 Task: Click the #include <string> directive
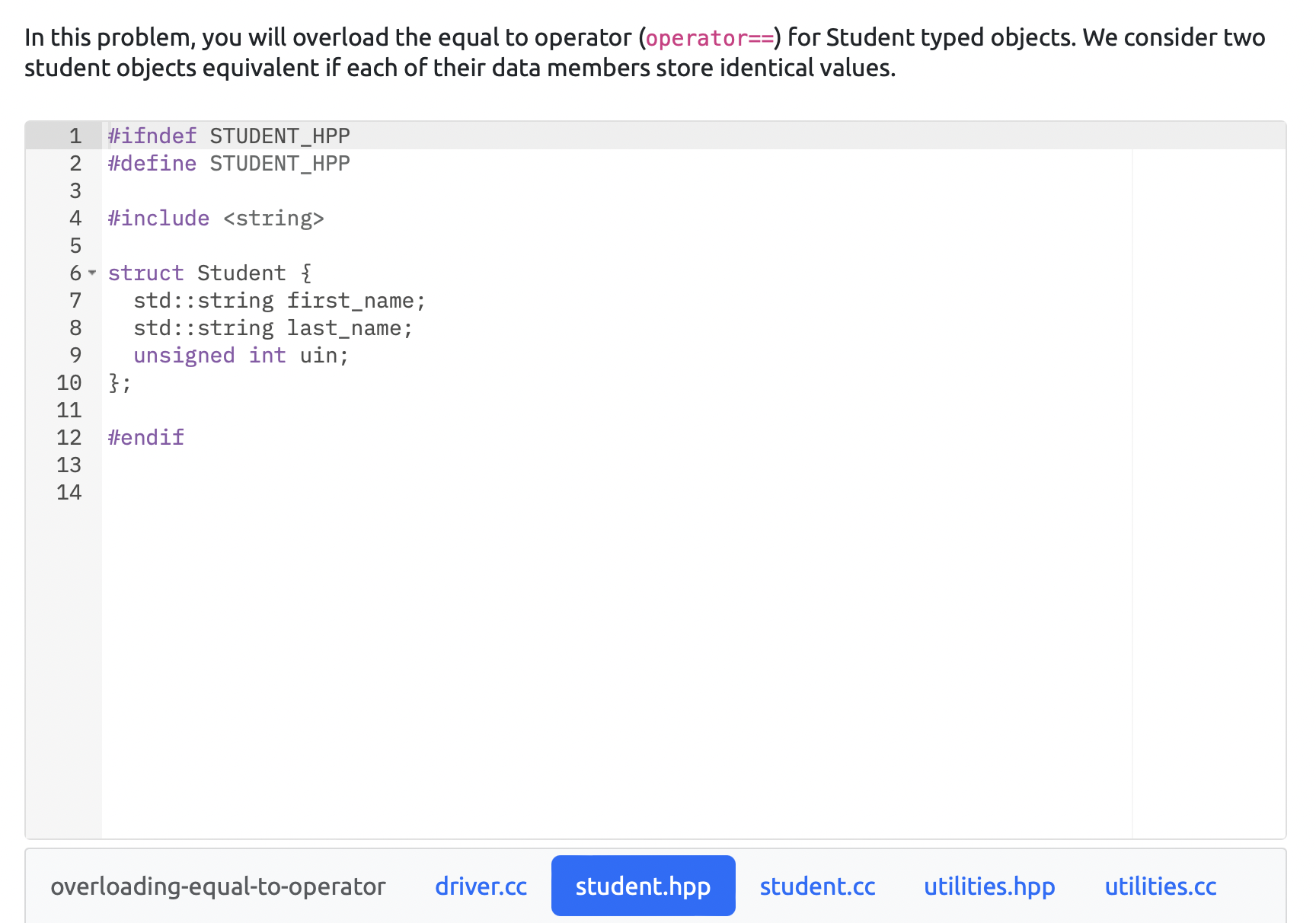[x=216, y=218]
